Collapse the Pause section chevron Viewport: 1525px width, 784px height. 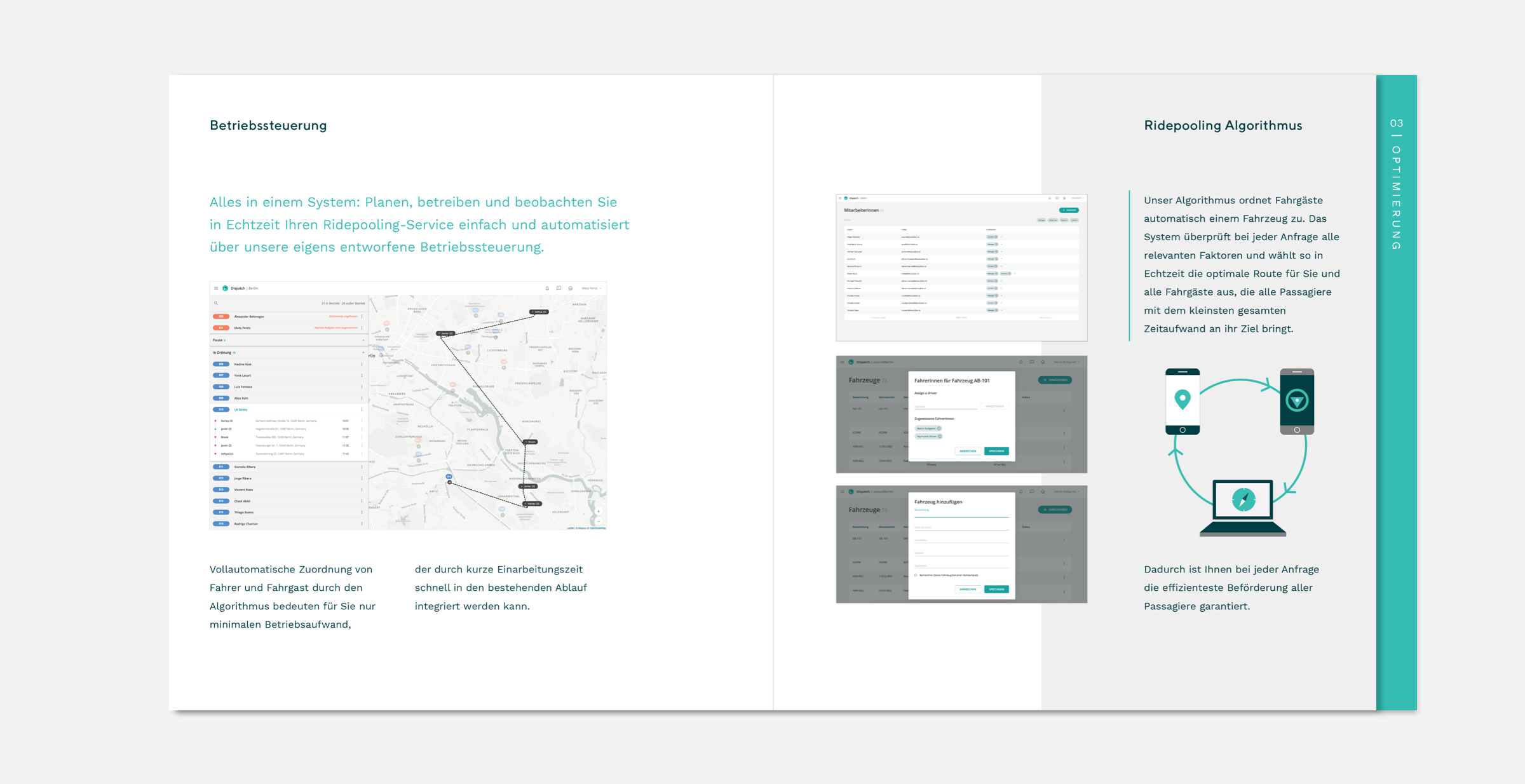(x=363, y=341)
